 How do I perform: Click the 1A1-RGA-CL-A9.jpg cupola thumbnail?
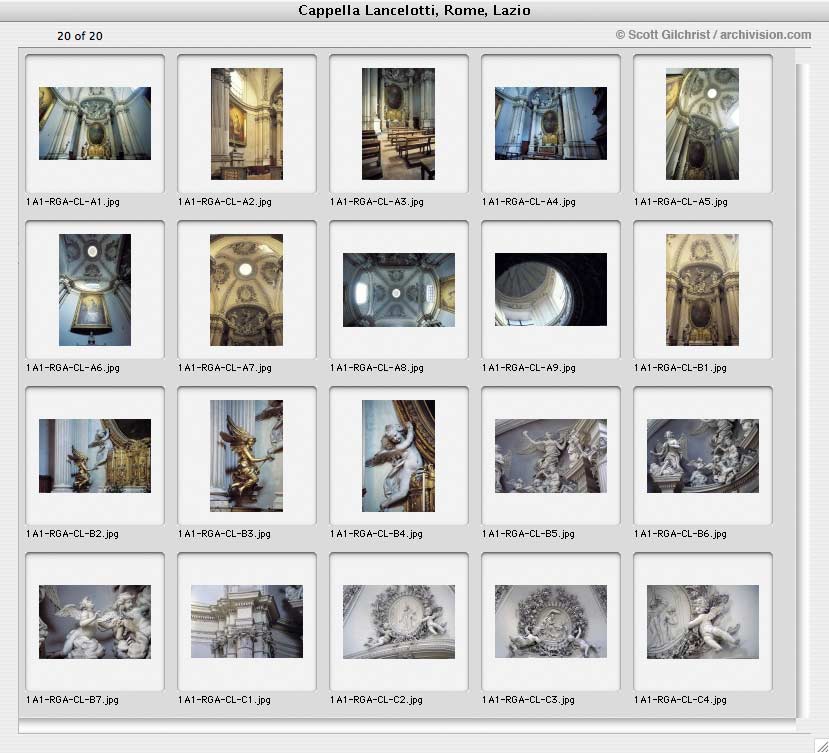pyautogui.click(x=551, y=289)
